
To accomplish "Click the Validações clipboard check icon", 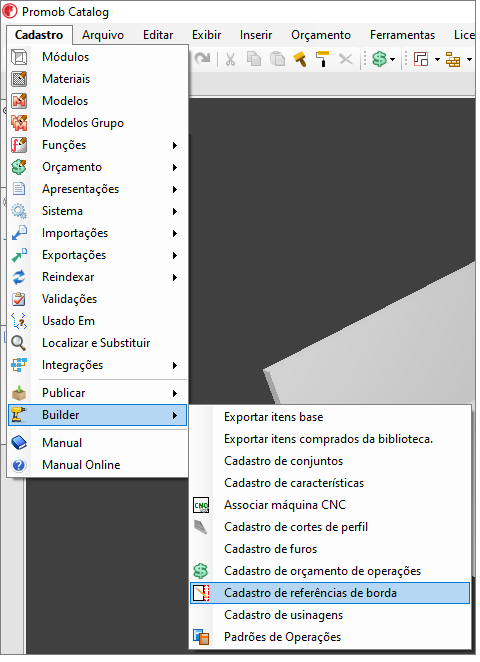I will pos(19,299).
